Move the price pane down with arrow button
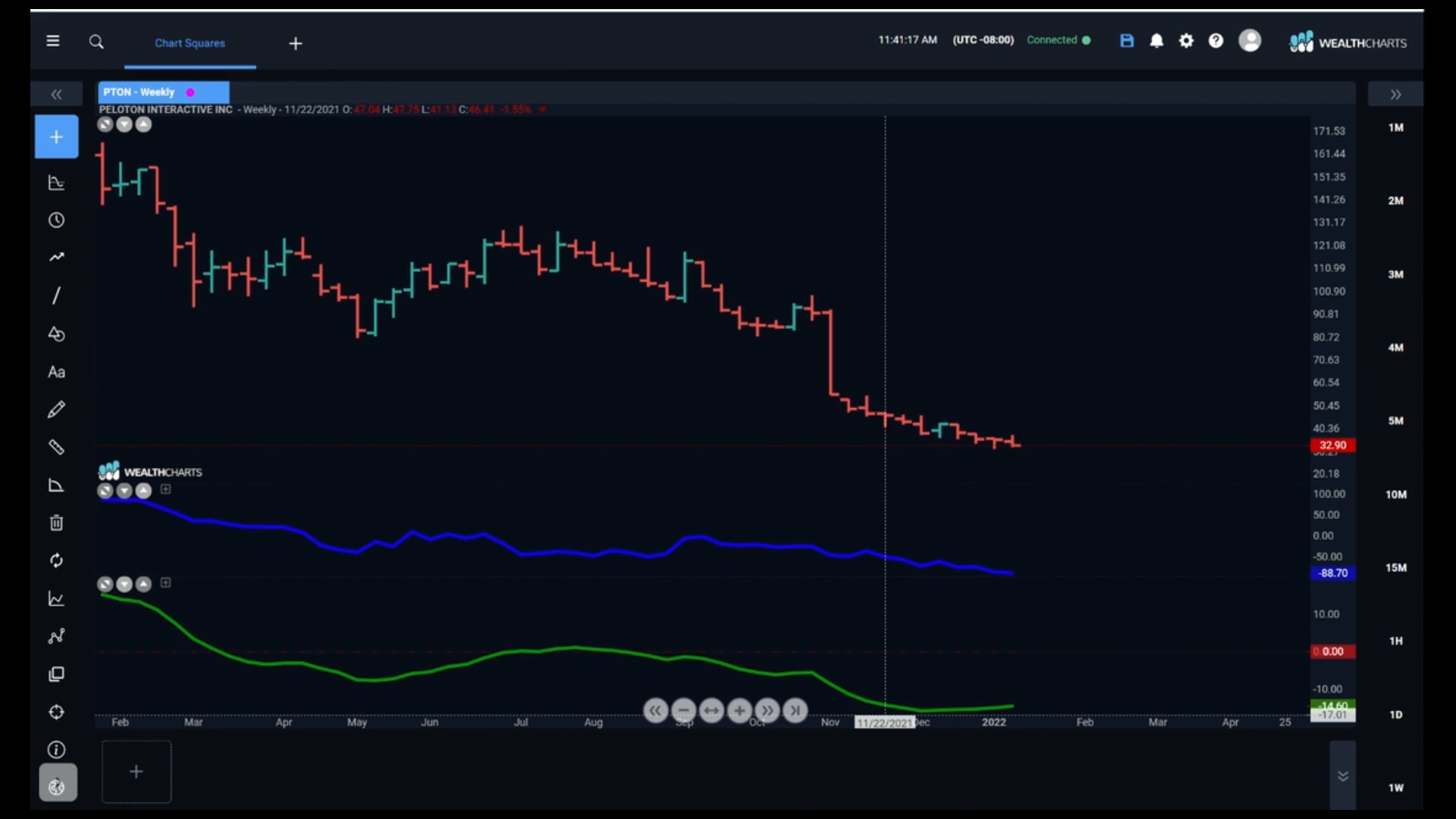This screenshot has width=1456, height=819. [x=124, y=124]
